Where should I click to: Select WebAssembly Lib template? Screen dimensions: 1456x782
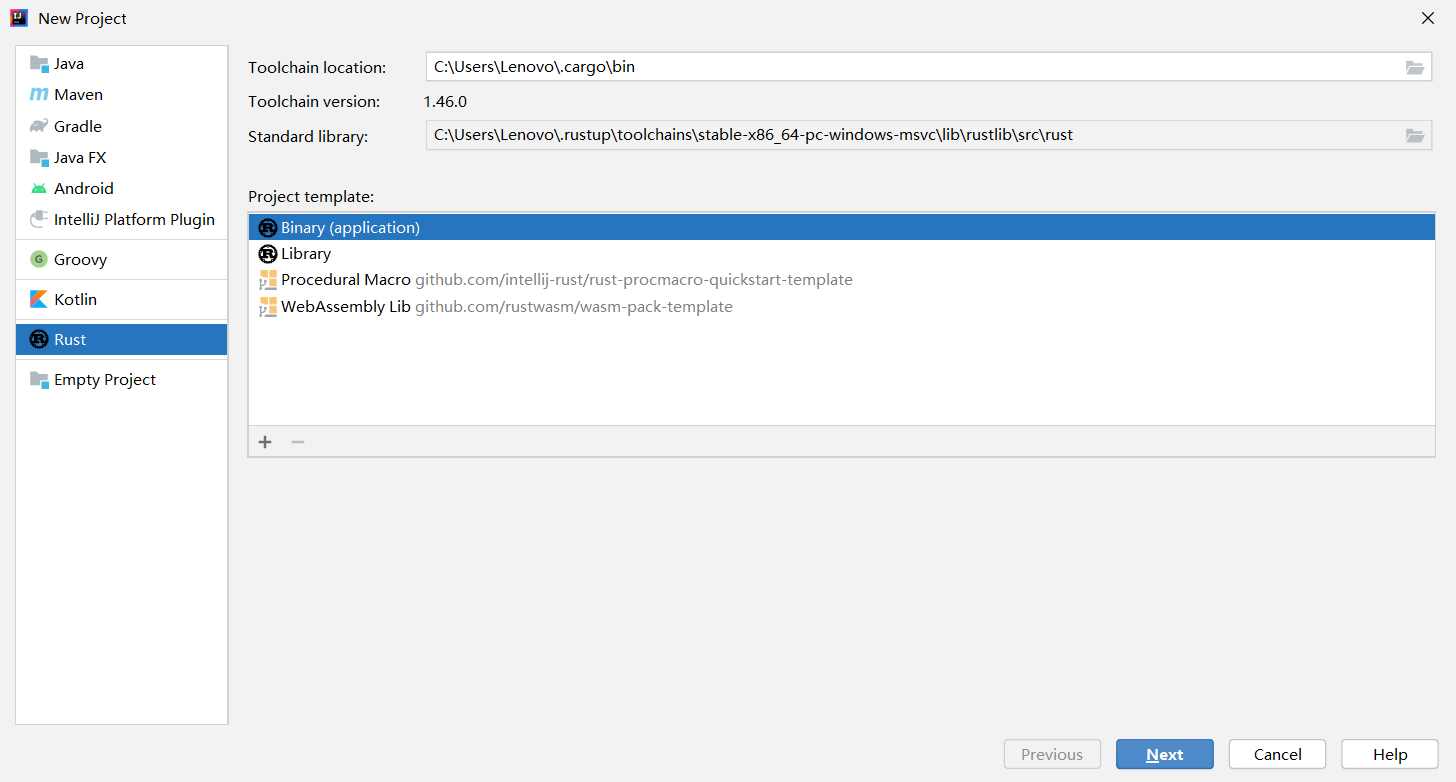pos(841,307)
